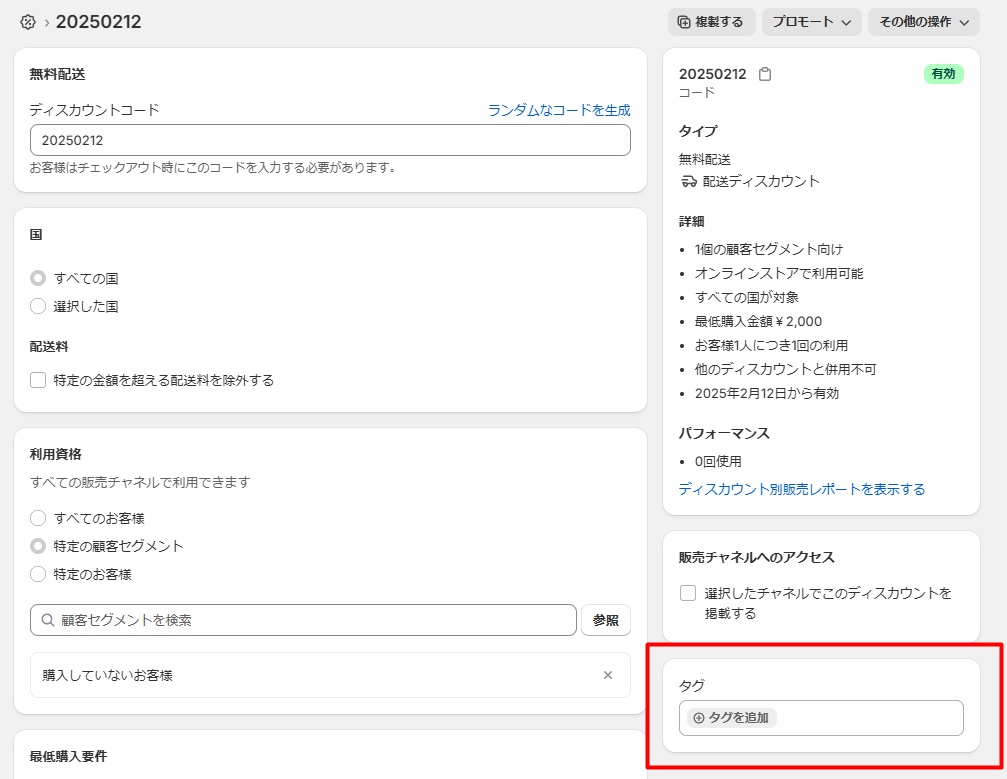Click the 販売チャネルへのアクセス heading

757,557
